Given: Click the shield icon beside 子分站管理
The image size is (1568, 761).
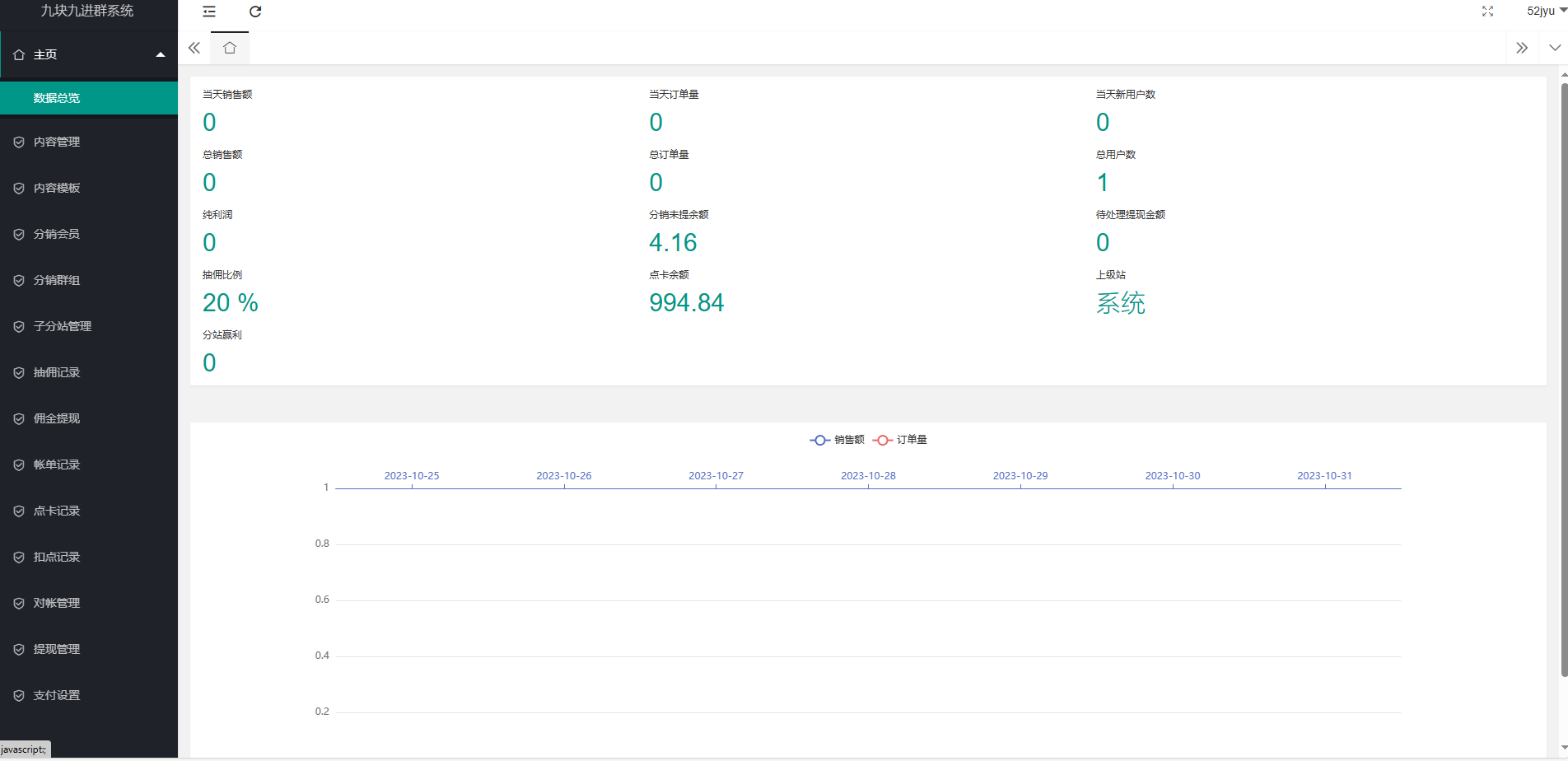Looking at the screenshot, I should 19,326.
